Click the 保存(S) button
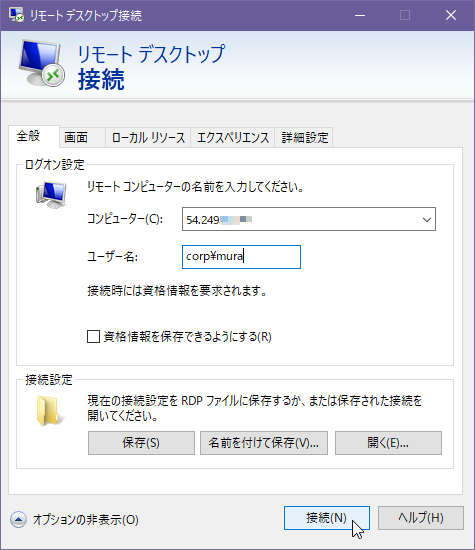Viewport: 475px width, 550px height. tap(141, 443)
